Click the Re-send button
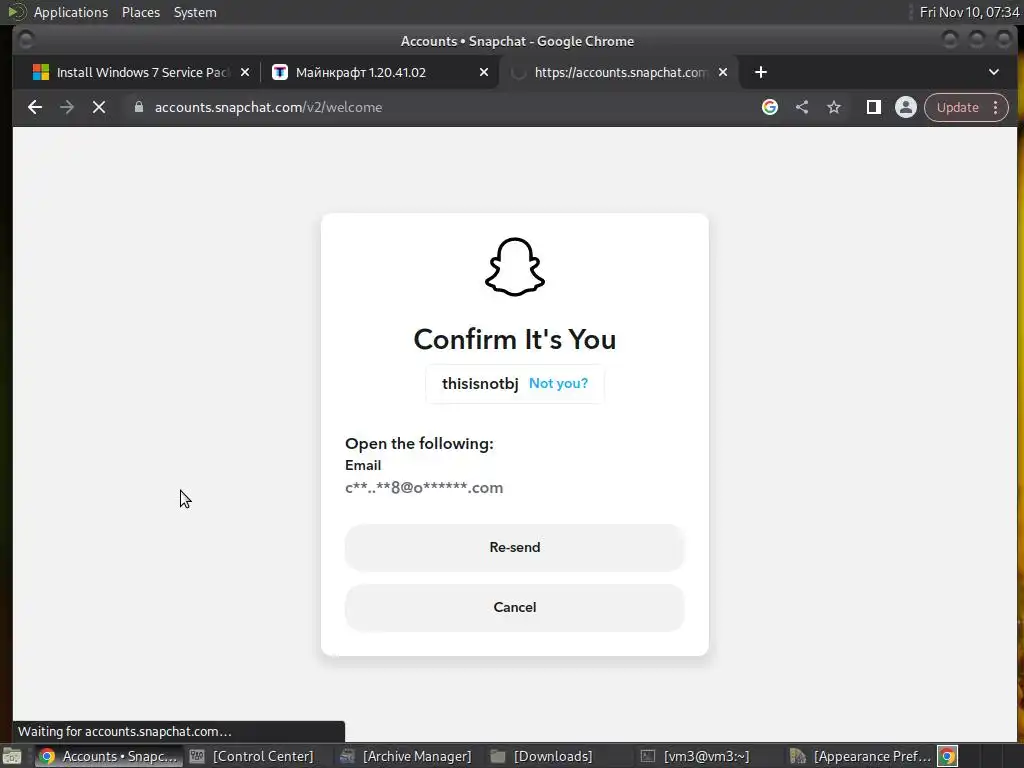 click(x=515, y=547)
